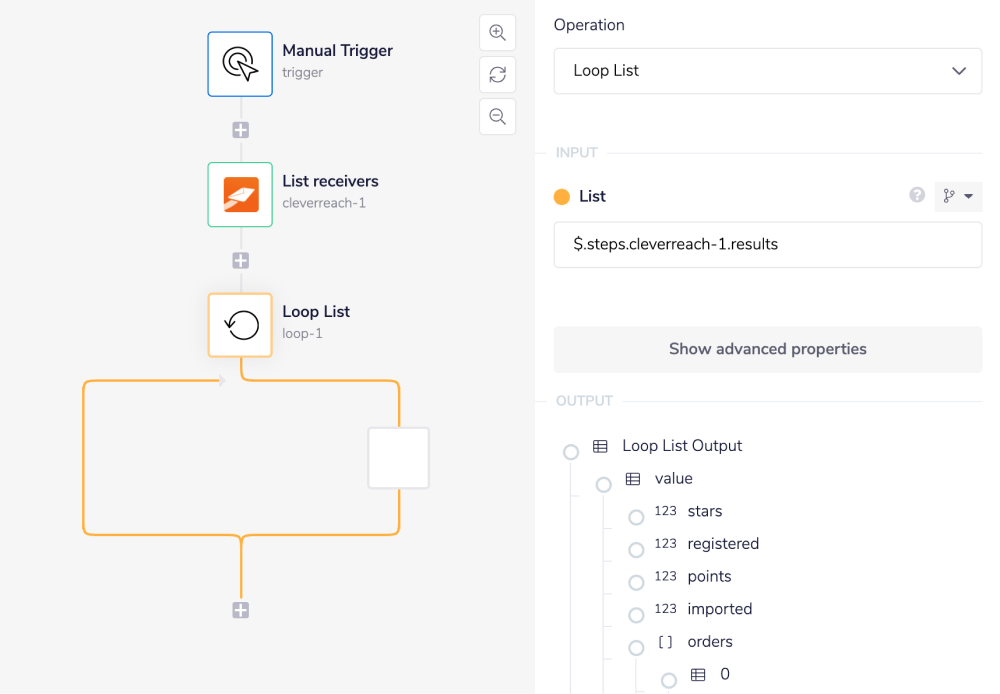The width and height of the screenshot is (1000, 694).
Task: Click the CleverReach icon on List receivers node
Action: point(240,194)
